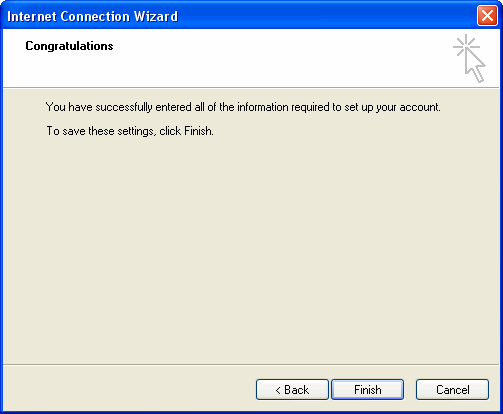Go to previous step with Back button
Viewport: 503px width, 414px height.
click(x=292, y=389)
